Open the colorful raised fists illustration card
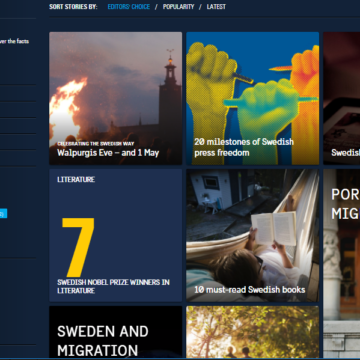Screen dimensions: 360x360 (253, 98)
